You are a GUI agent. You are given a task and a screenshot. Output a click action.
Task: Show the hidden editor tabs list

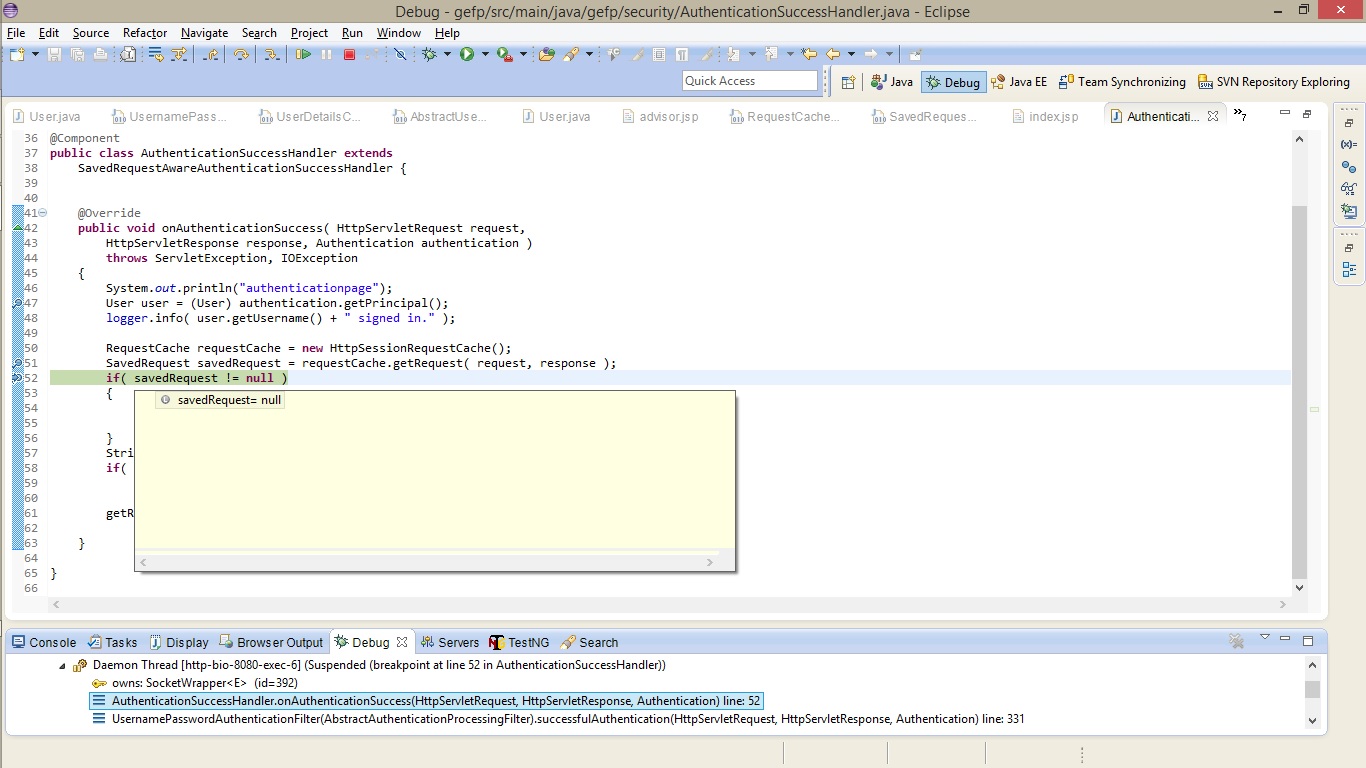click(1239, 115)
